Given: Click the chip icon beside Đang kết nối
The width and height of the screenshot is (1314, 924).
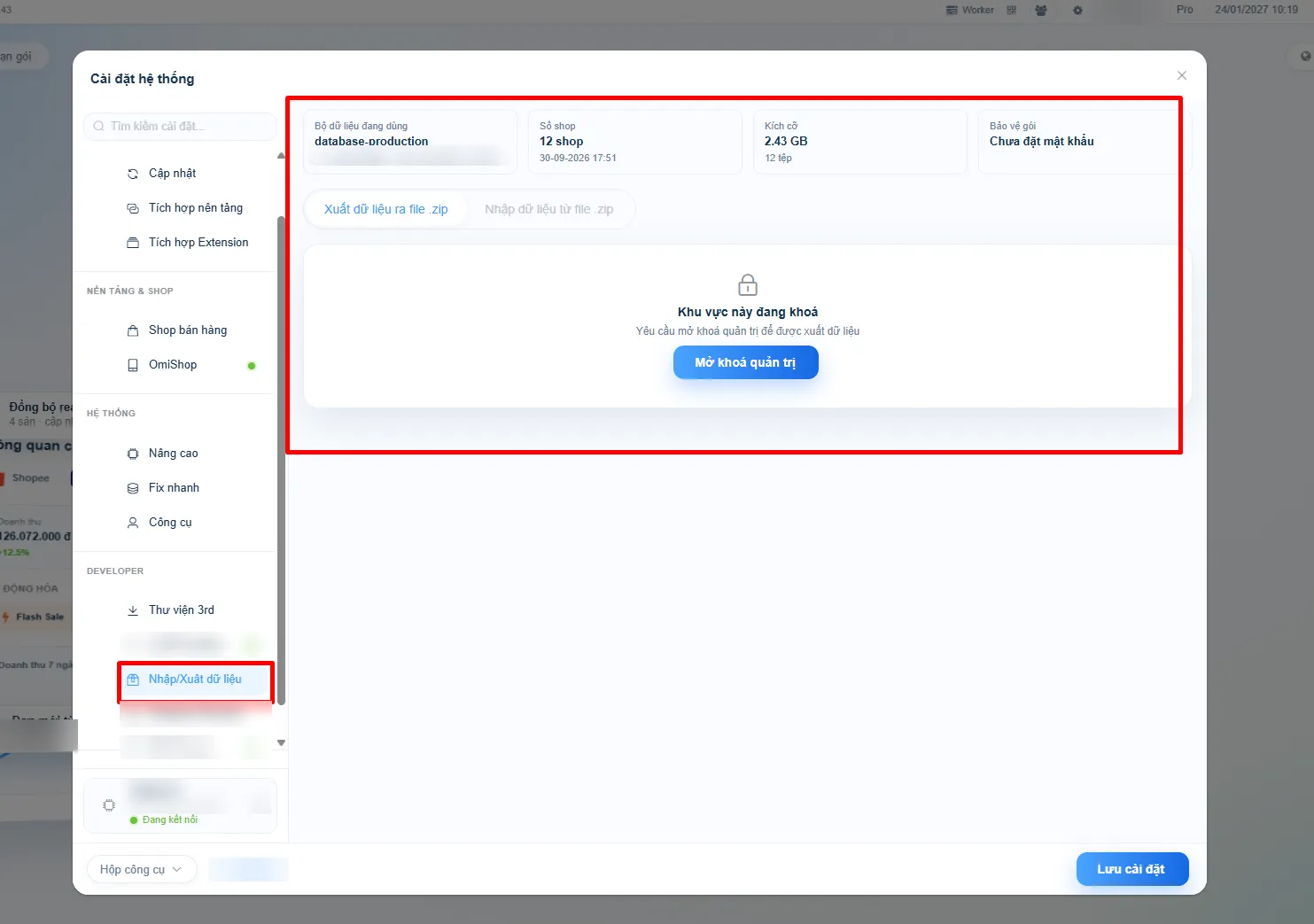Looking at the screenshot, I should (x=109, y=805).
